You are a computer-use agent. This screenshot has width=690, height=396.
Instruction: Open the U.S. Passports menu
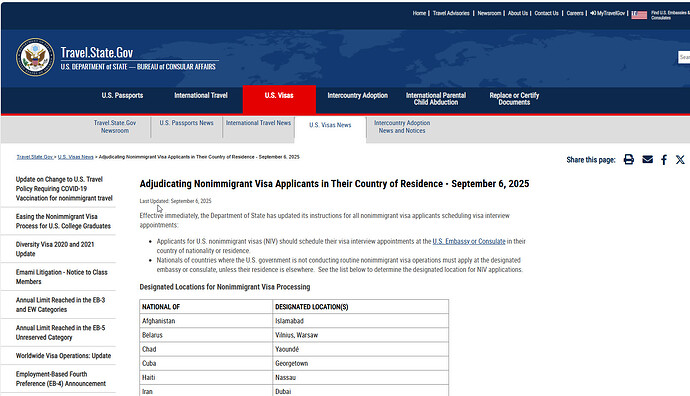point(122,95)
